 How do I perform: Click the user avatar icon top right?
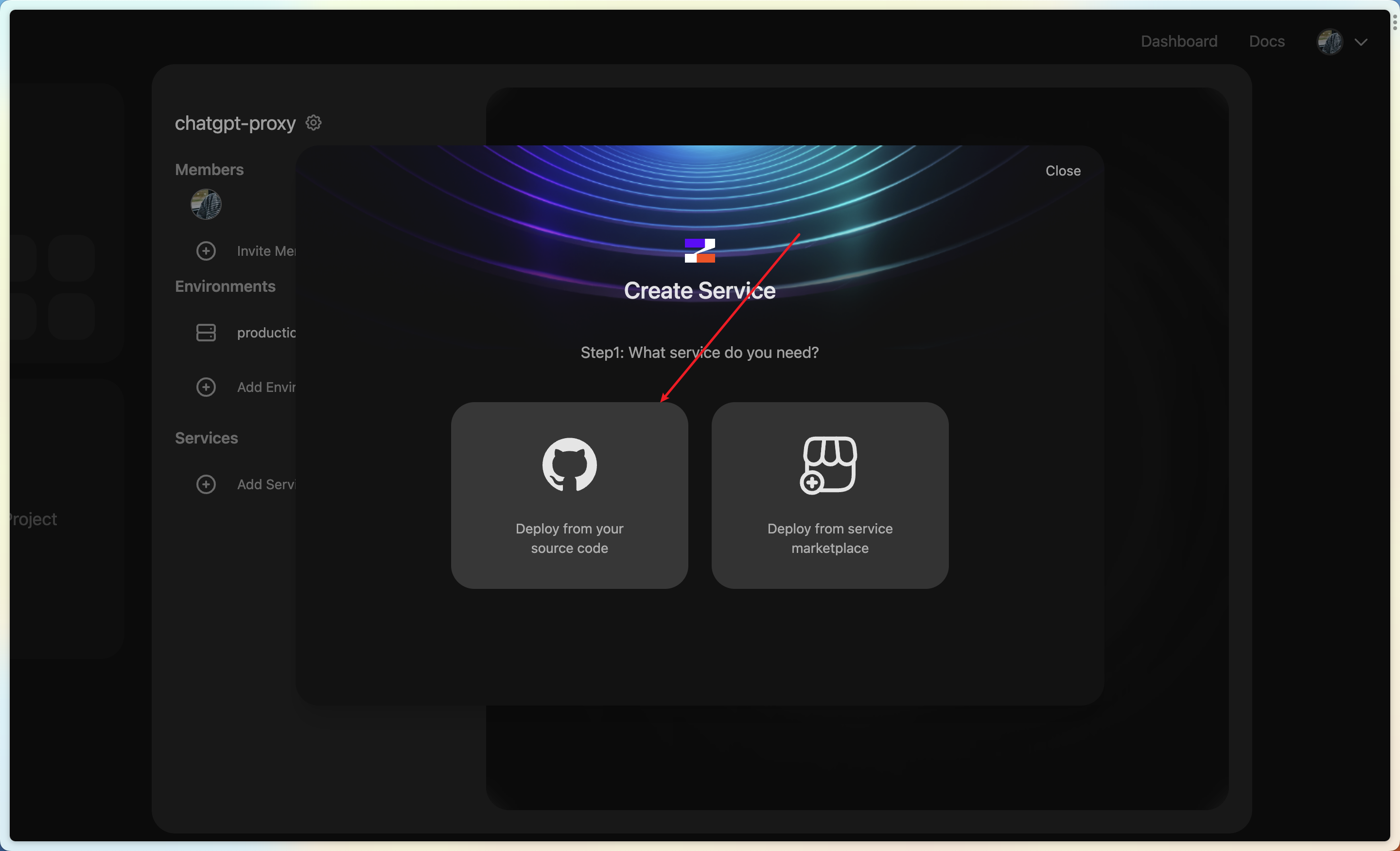click(1330, 41)
